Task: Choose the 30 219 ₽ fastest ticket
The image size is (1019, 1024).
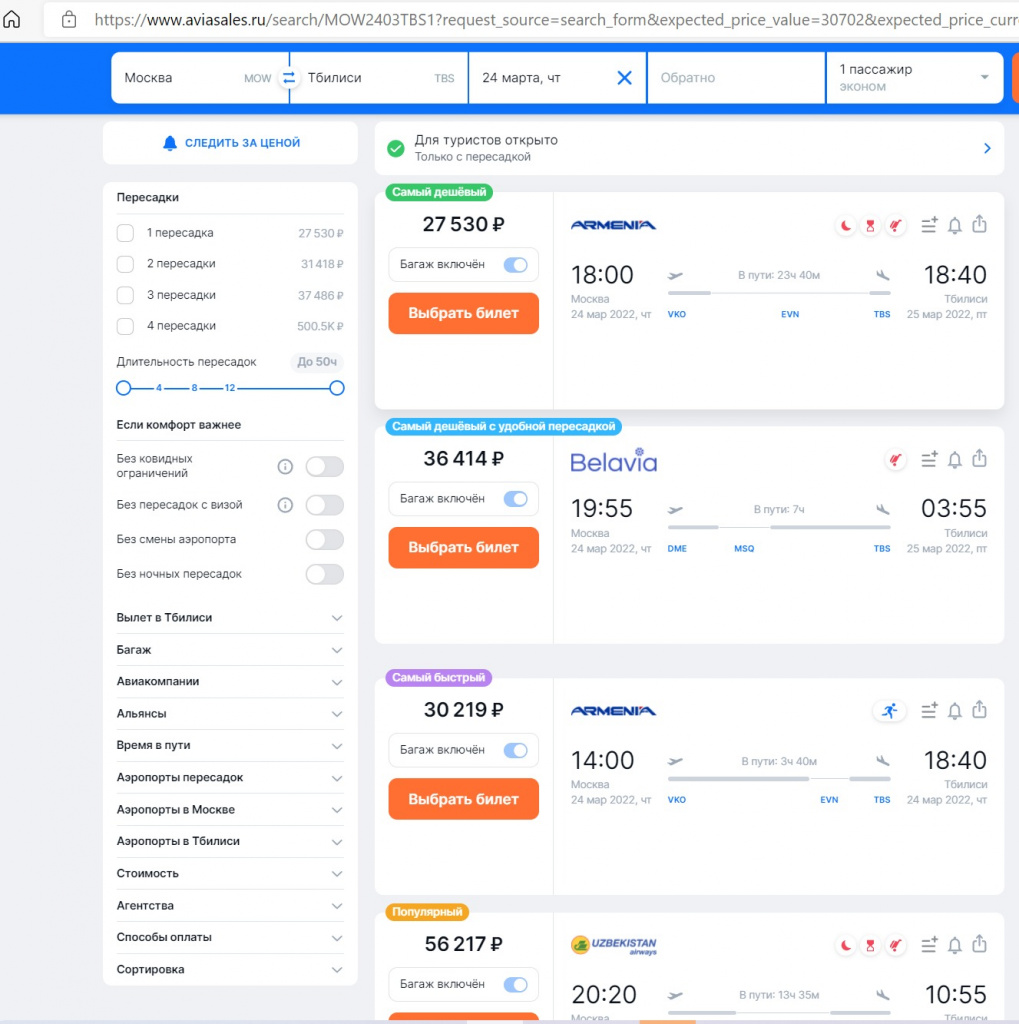Action: click(x=463, y=799)
